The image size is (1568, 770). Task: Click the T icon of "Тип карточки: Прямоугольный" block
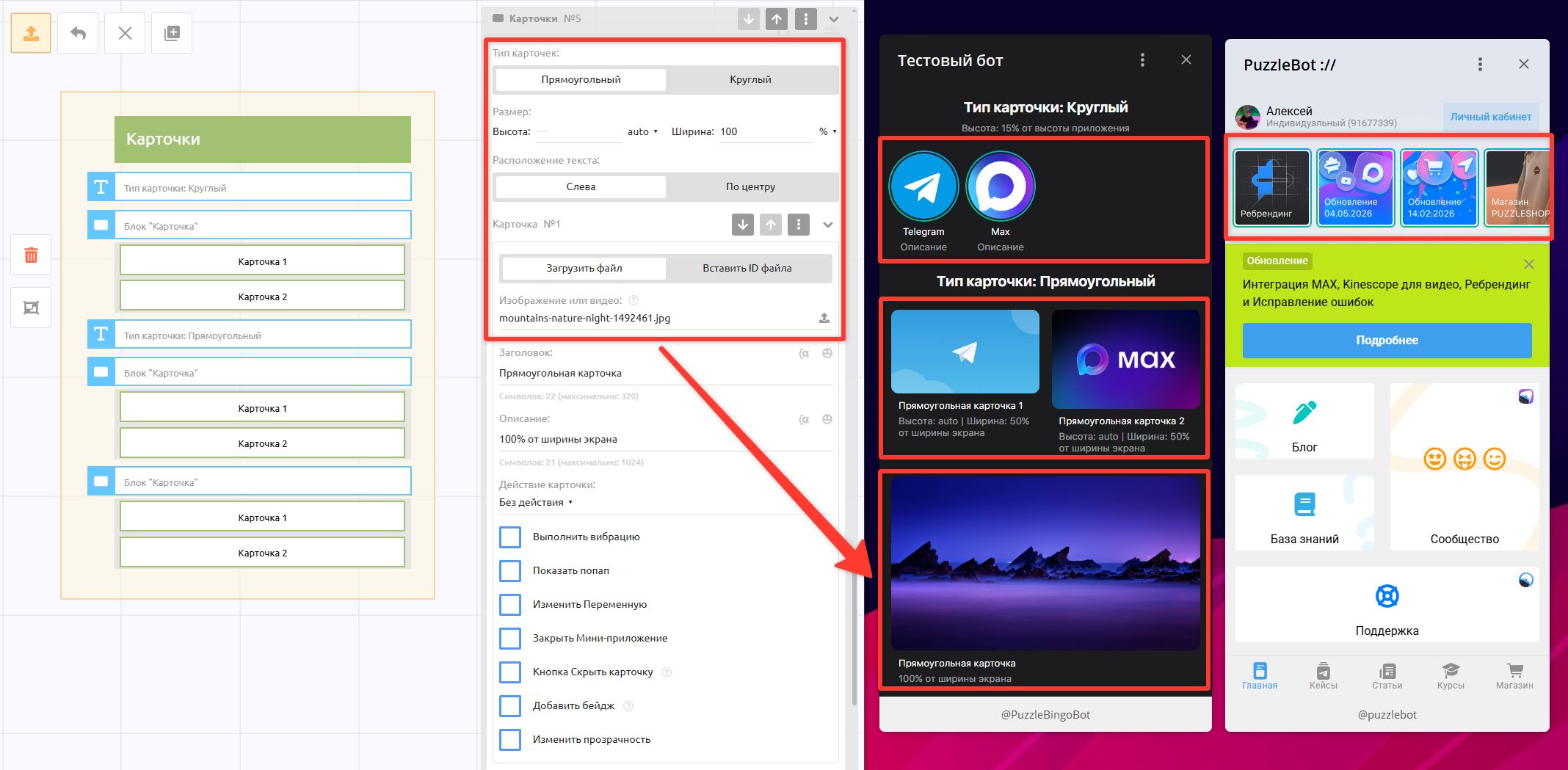coord(101,335)
